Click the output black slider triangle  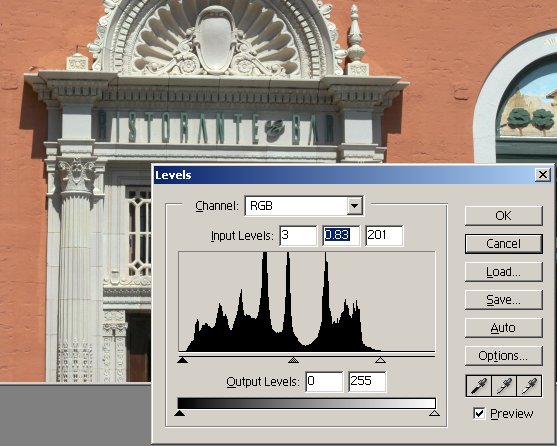coord(179,413)
